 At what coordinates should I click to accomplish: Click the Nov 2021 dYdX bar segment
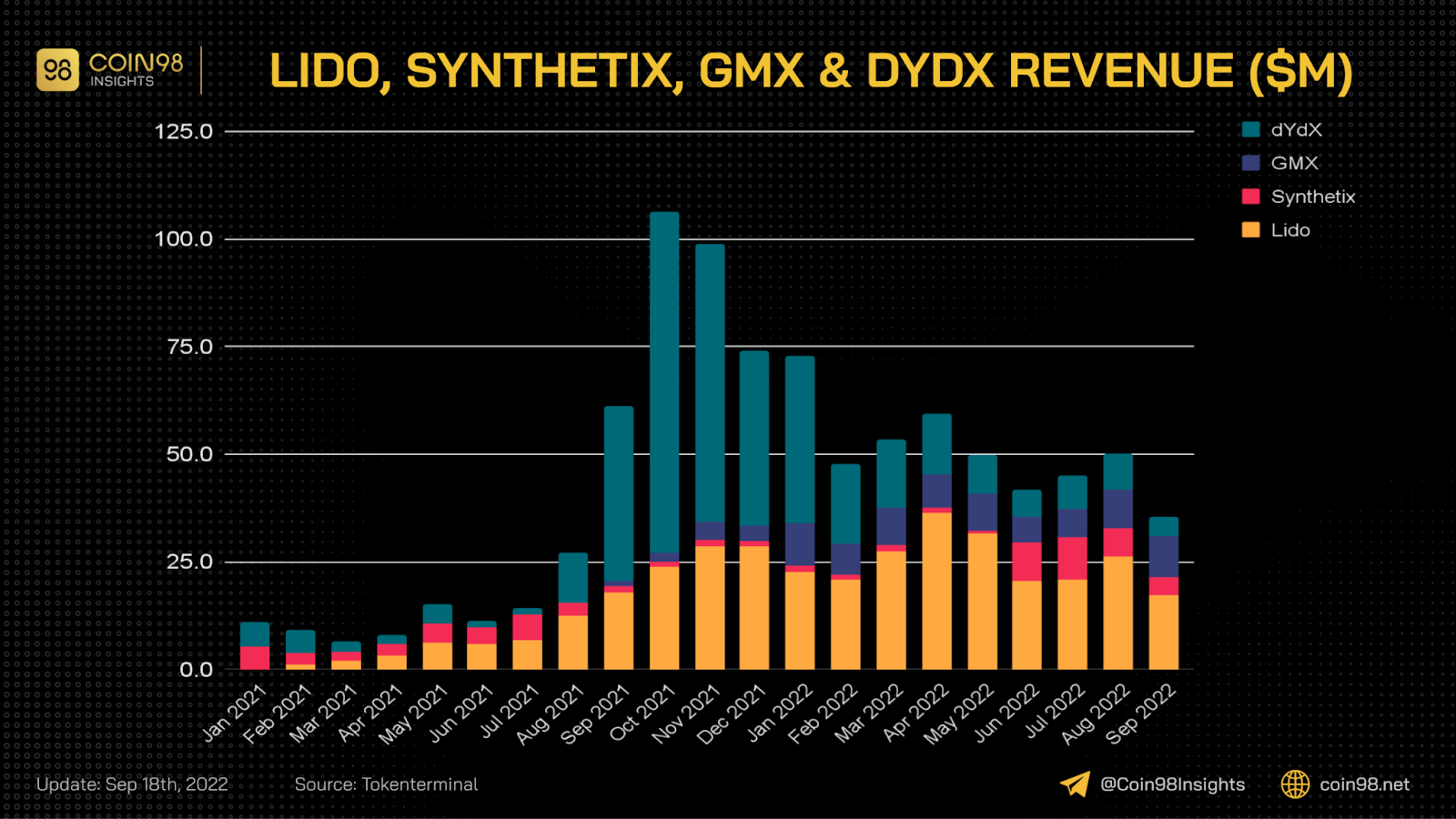point(710,383)
